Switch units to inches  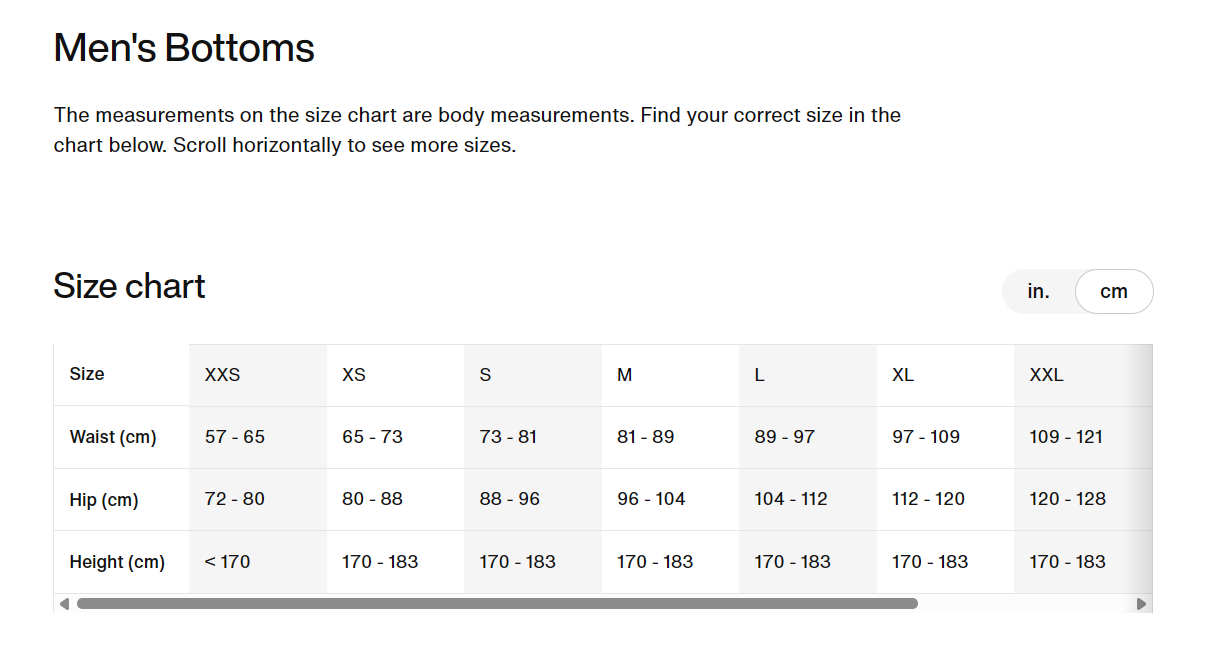point(1038,291)
